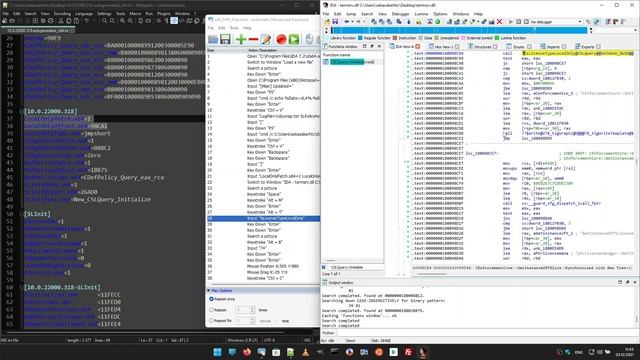Click the pause debugger icon in IDA toolbar
This screenshot has width=640, height=360.
pos(518,22)
